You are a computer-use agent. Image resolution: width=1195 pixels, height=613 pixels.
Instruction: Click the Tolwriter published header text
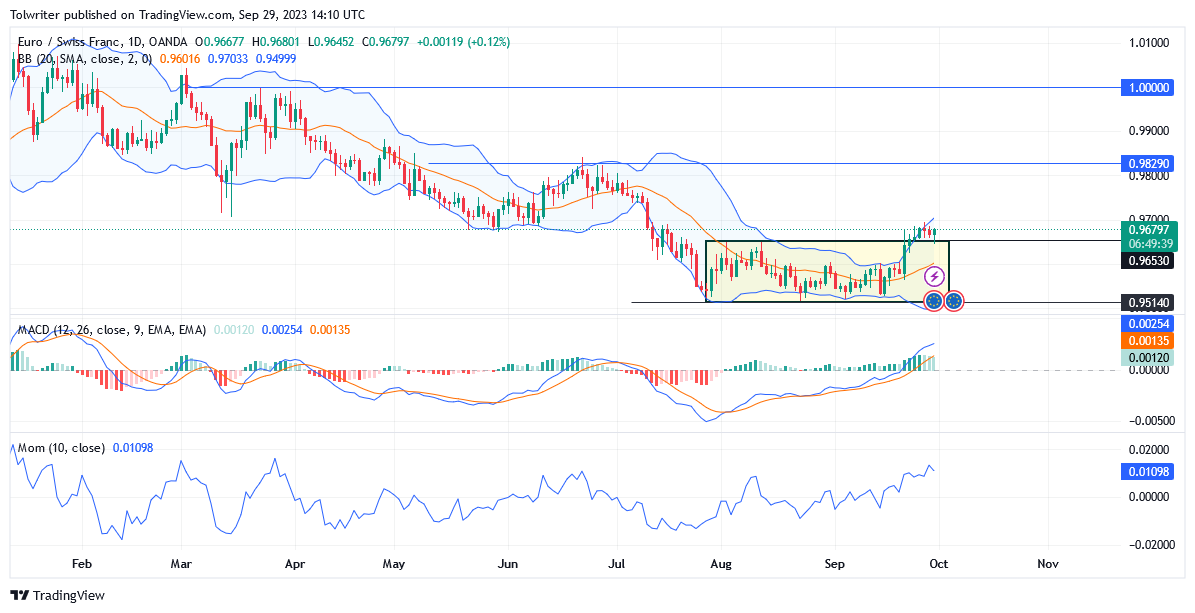(x=187, y=14)
